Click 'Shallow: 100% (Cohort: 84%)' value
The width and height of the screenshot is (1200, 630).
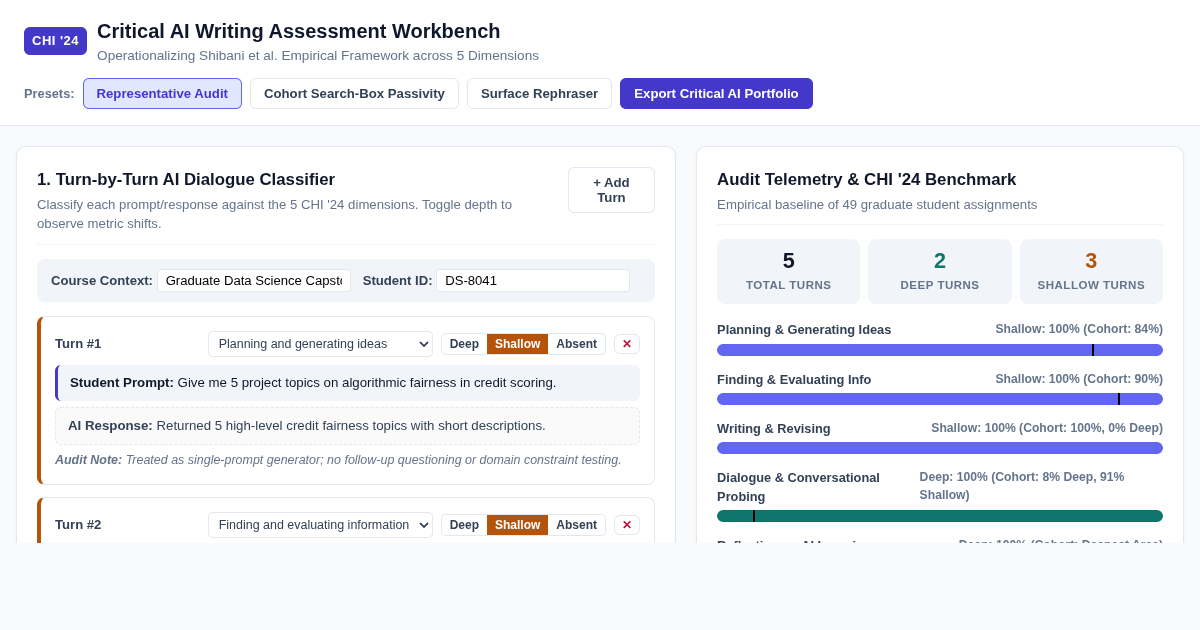point(1079,329)
